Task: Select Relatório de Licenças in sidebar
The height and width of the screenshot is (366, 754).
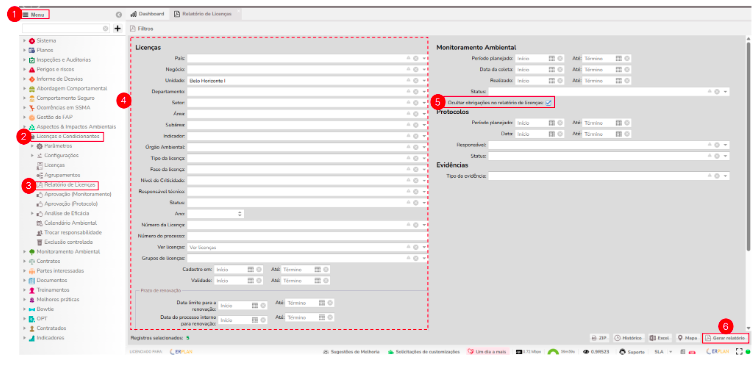Action: (68, 185)
